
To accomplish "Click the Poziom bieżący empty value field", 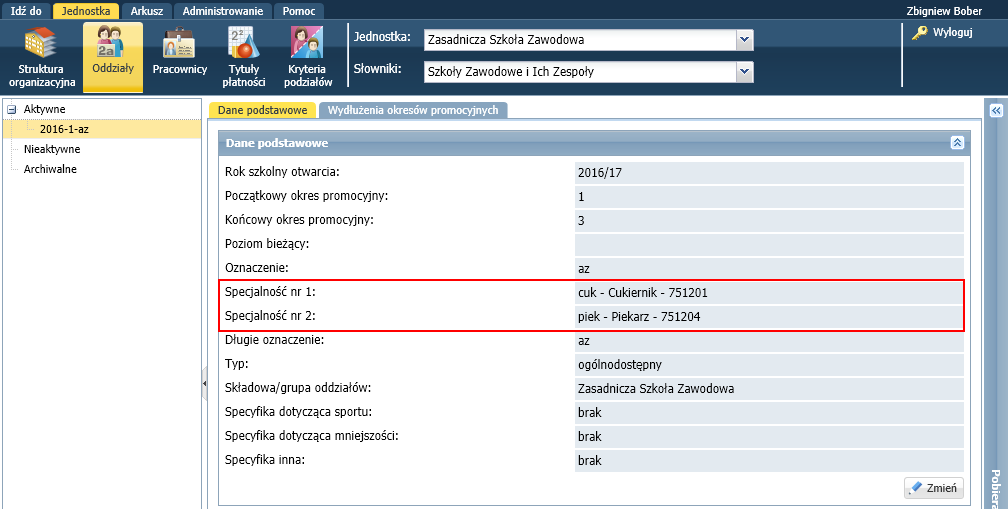I will tap(769, 245).
